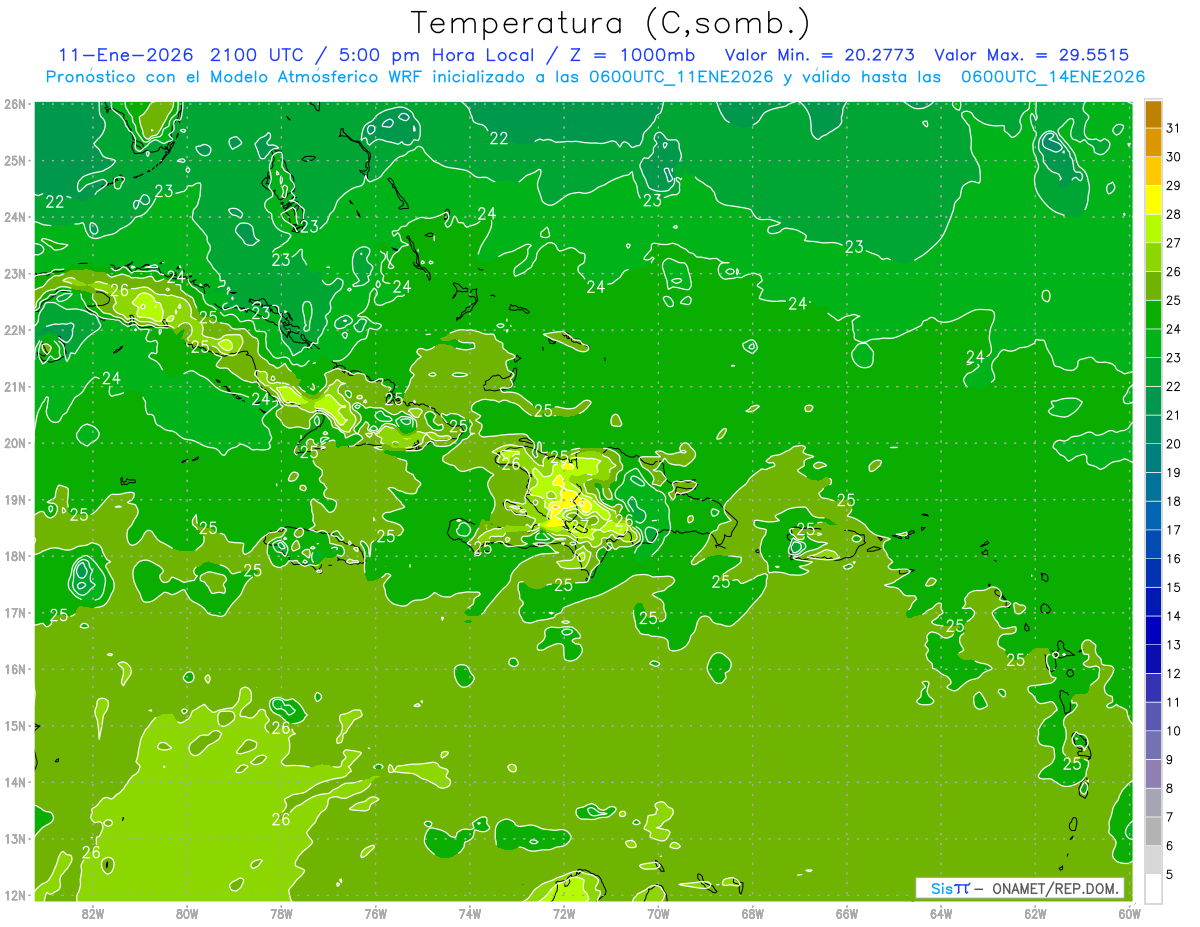Click the white bottom segment below 6
The height and width of the screenshot is (927, 1200).
1153,887
